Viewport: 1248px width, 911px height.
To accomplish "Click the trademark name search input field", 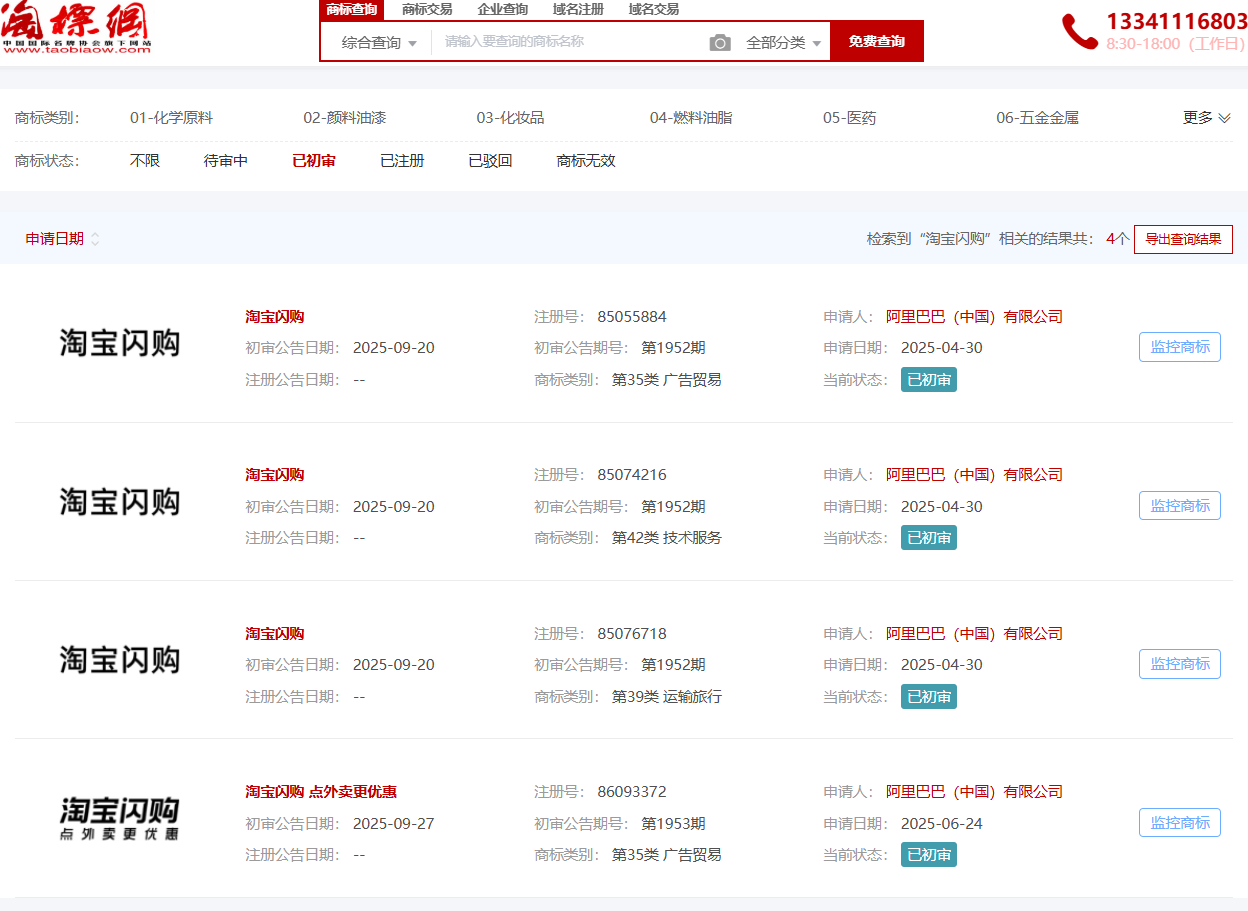I will pyautogui.click(x=570, y=42).
